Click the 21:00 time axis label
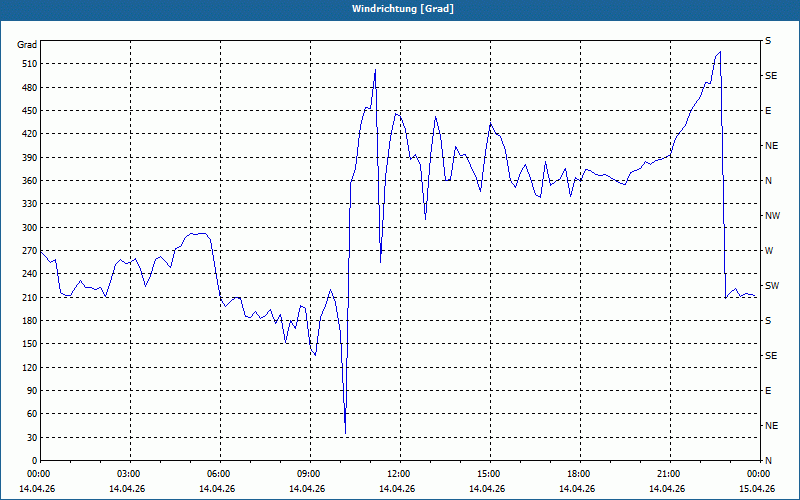 (x=670, y=473)
